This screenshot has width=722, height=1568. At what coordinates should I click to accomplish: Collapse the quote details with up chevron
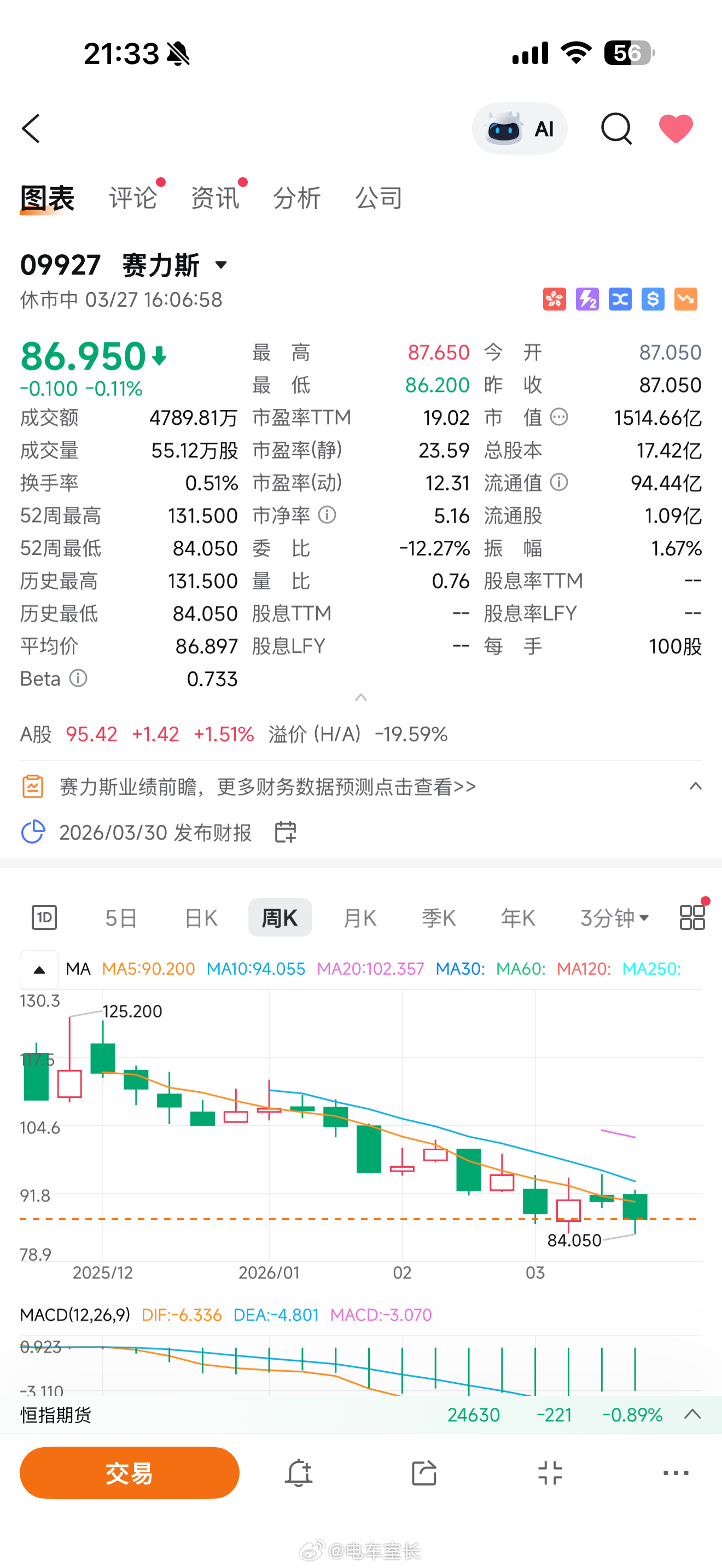click(361, 698)
